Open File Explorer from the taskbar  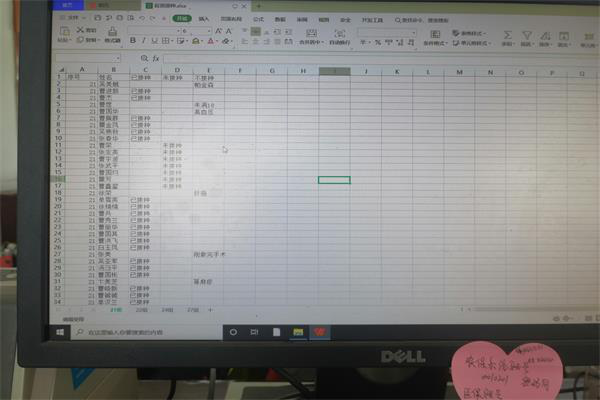(x=296, y=331)
